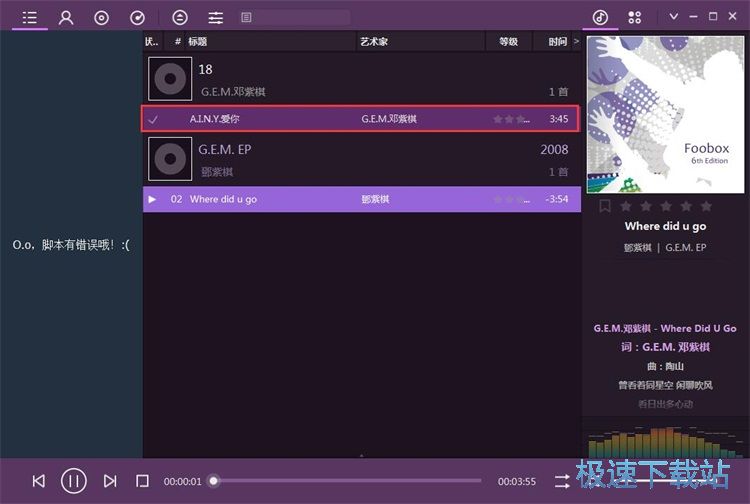Select the album group header 18
This screenshot has width=750, height=504.
pyautogui.click(x=362, y=78)
